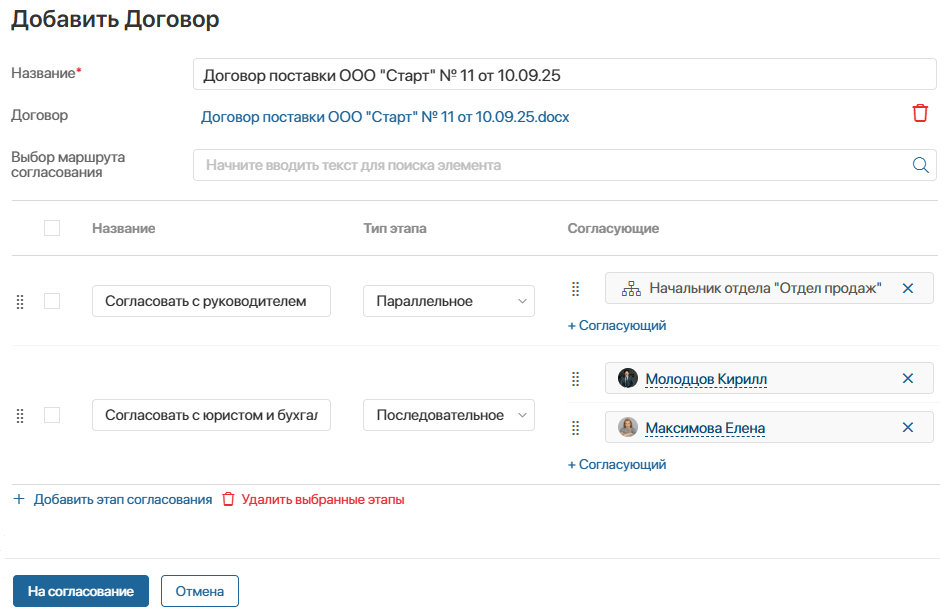The image size is (945, 614).
Task: Grab the drag handle of the 'Согласовать с руководителем' stage
Action: (20, 301)
